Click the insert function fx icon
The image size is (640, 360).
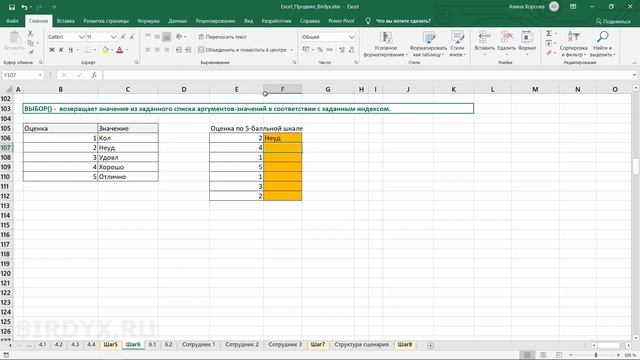coord(94,75)
